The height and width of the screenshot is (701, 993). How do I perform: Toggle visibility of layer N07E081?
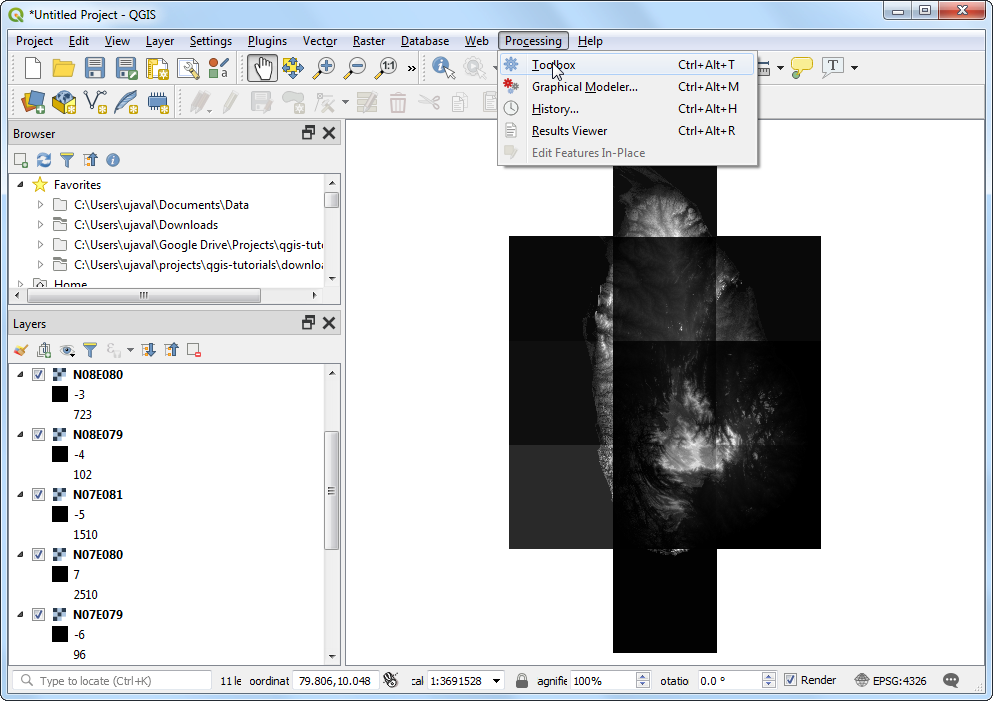pyautogui.click(x=39, y=495)
